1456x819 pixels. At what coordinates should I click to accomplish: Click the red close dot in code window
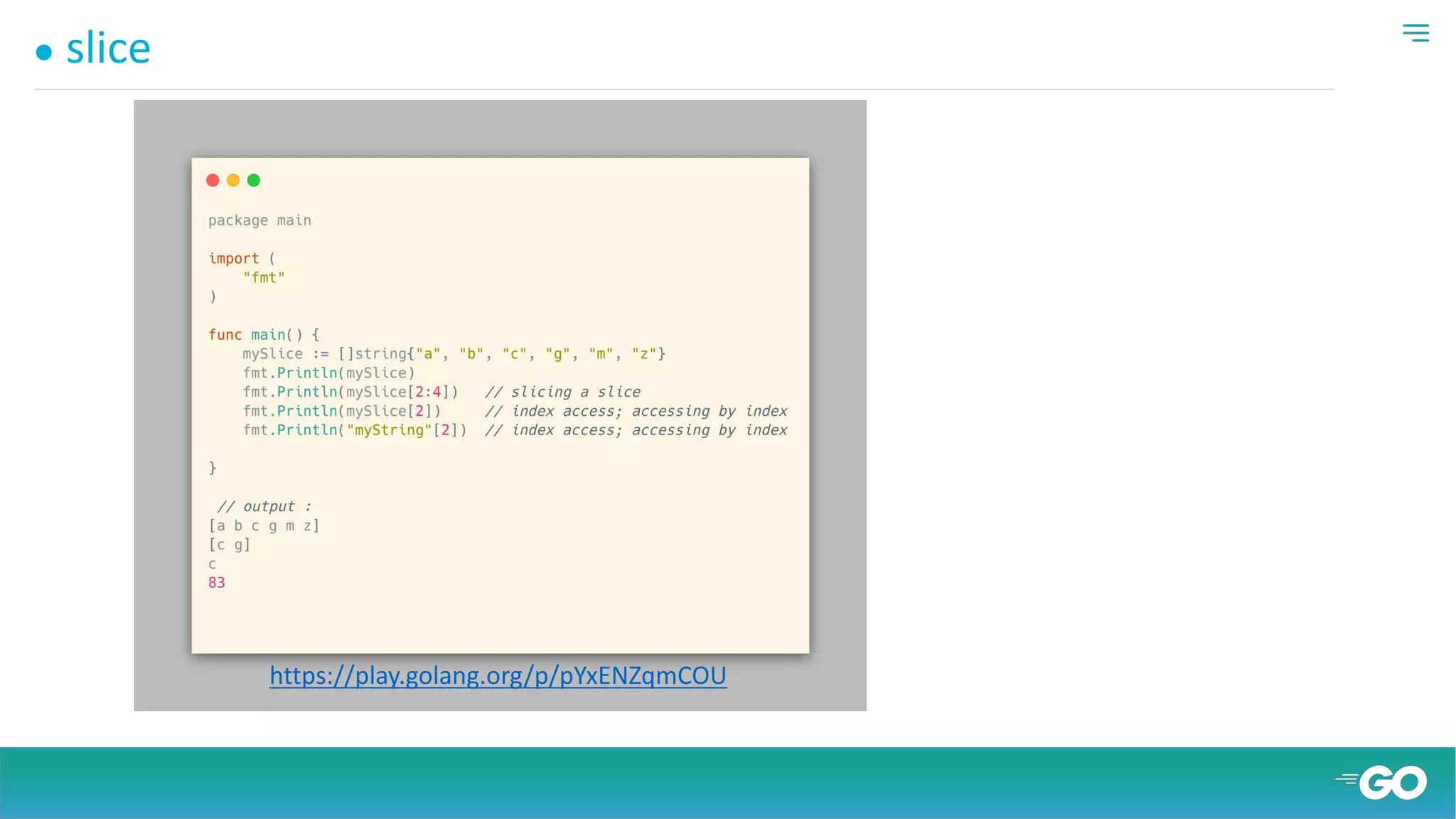click(x=213, y=181)
